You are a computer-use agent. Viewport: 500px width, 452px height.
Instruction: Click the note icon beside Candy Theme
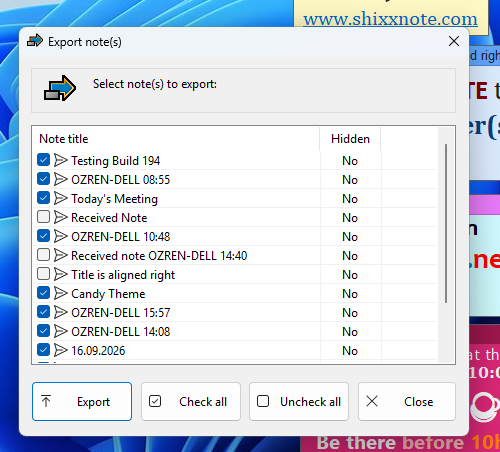61,293
